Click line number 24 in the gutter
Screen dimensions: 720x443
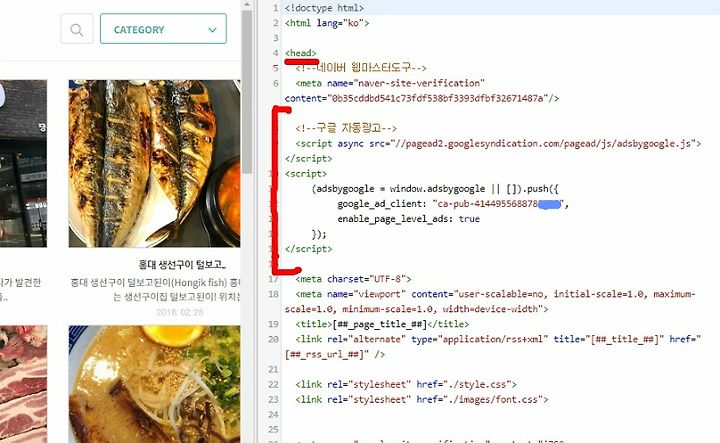point(274,415)
